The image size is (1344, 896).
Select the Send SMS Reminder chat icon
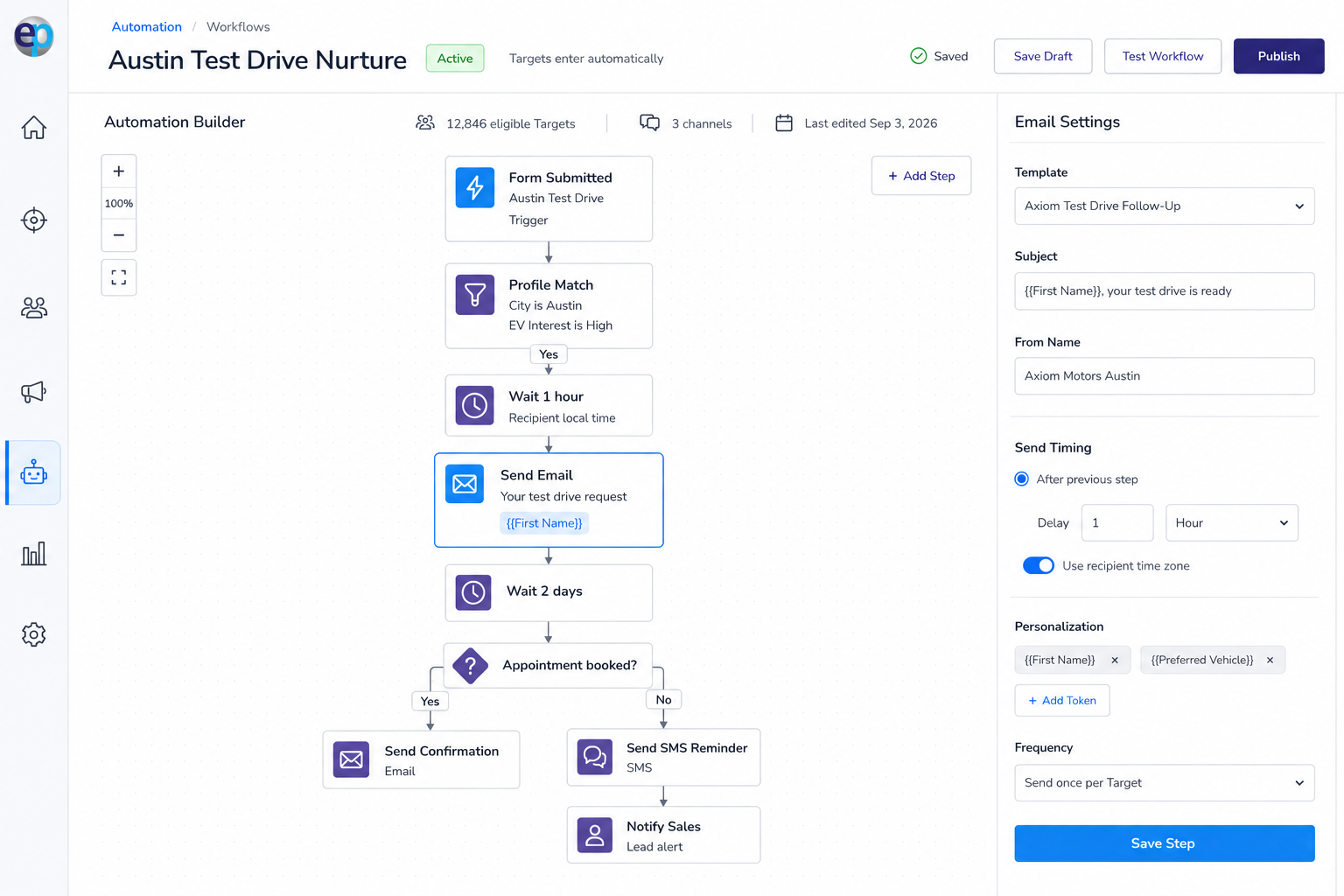595,757
